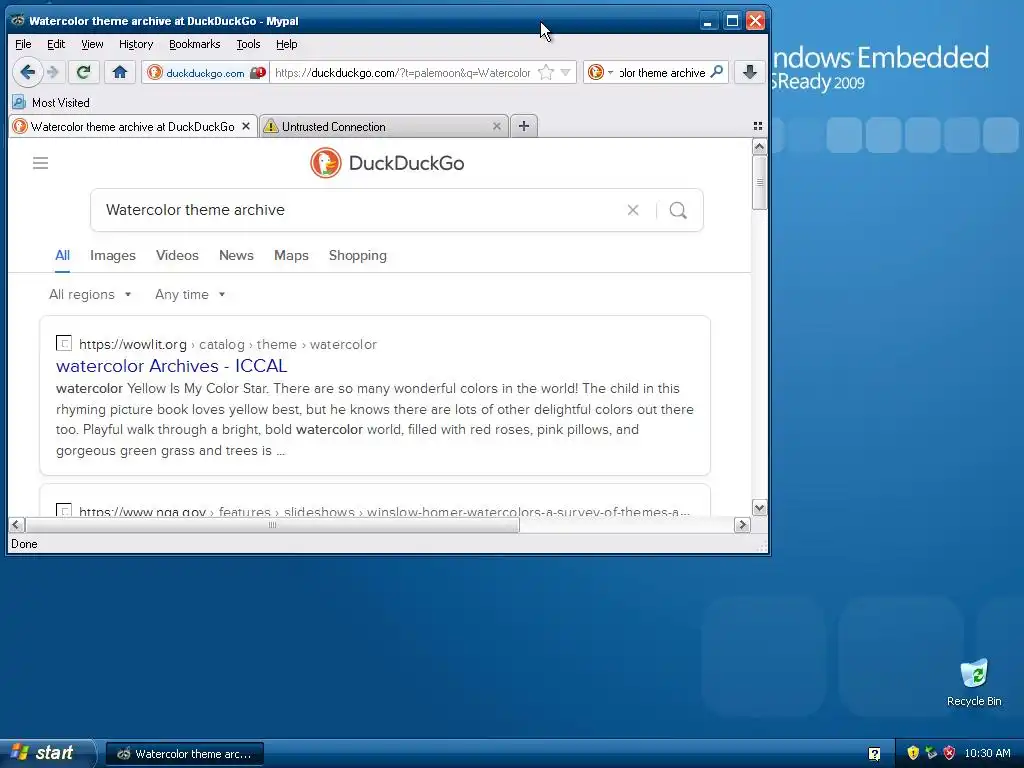Viewport: 1024px width, 768px height.
Task: Maximize the Mypal browser window
Action: click(x=732, y=21)
